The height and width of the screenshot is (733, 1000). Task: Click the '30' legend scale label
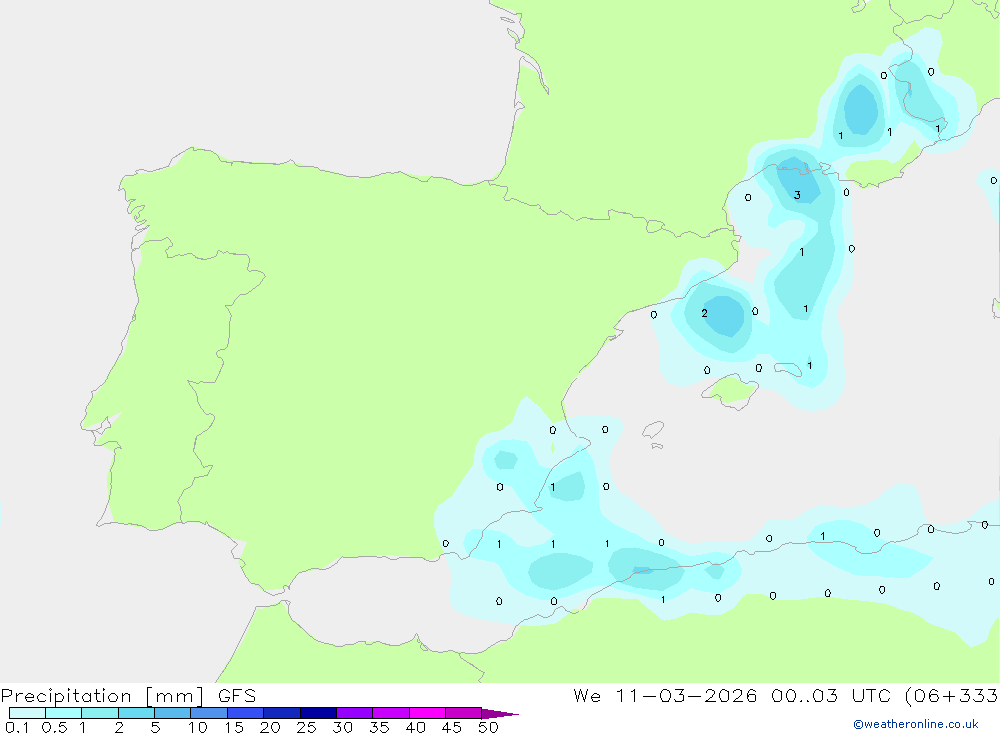point(343,727)
